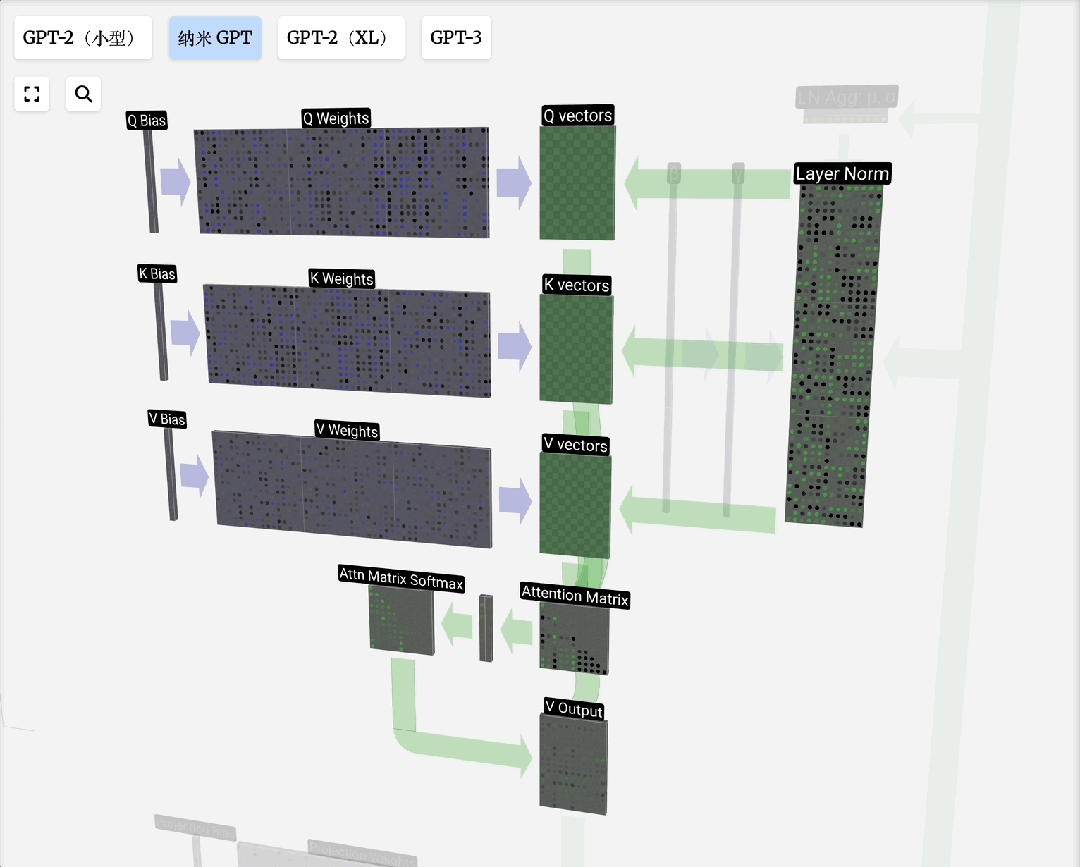Click the V Weights matrix block
Viewport: 1080px width, 867px height.
click(352, 489)
